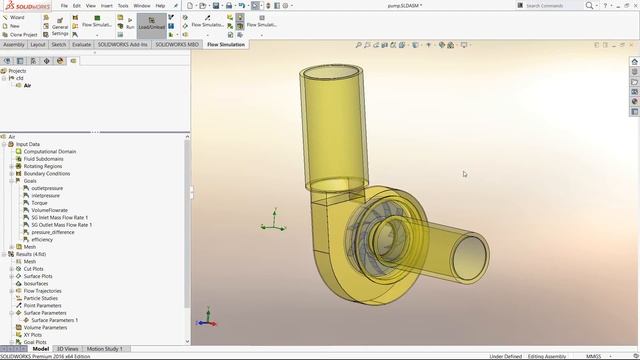640x360 pixels.
Task: Click the Run solver button
Action: click(x=130, y=24)
